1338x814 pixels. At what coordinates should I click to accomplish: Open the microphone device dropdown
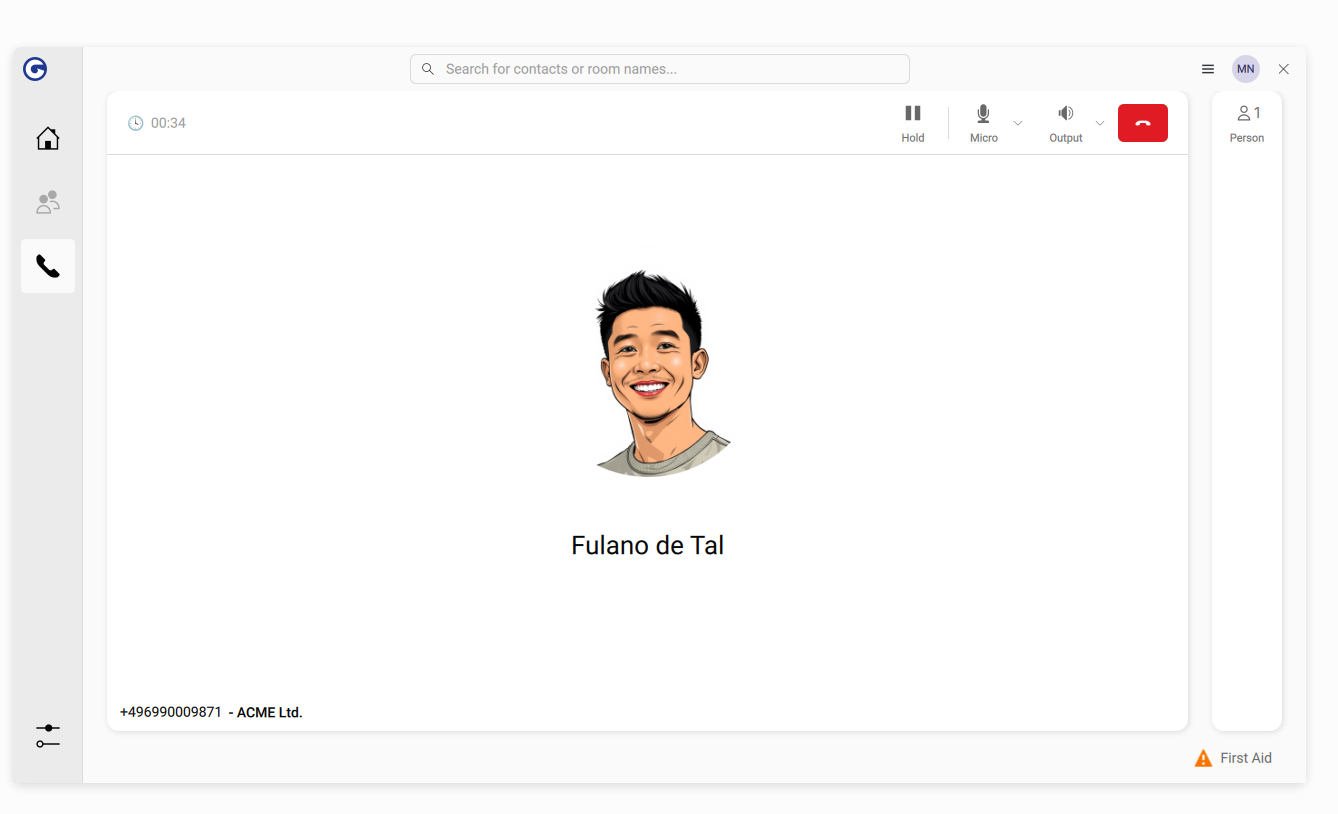(x=1017, y=124)
